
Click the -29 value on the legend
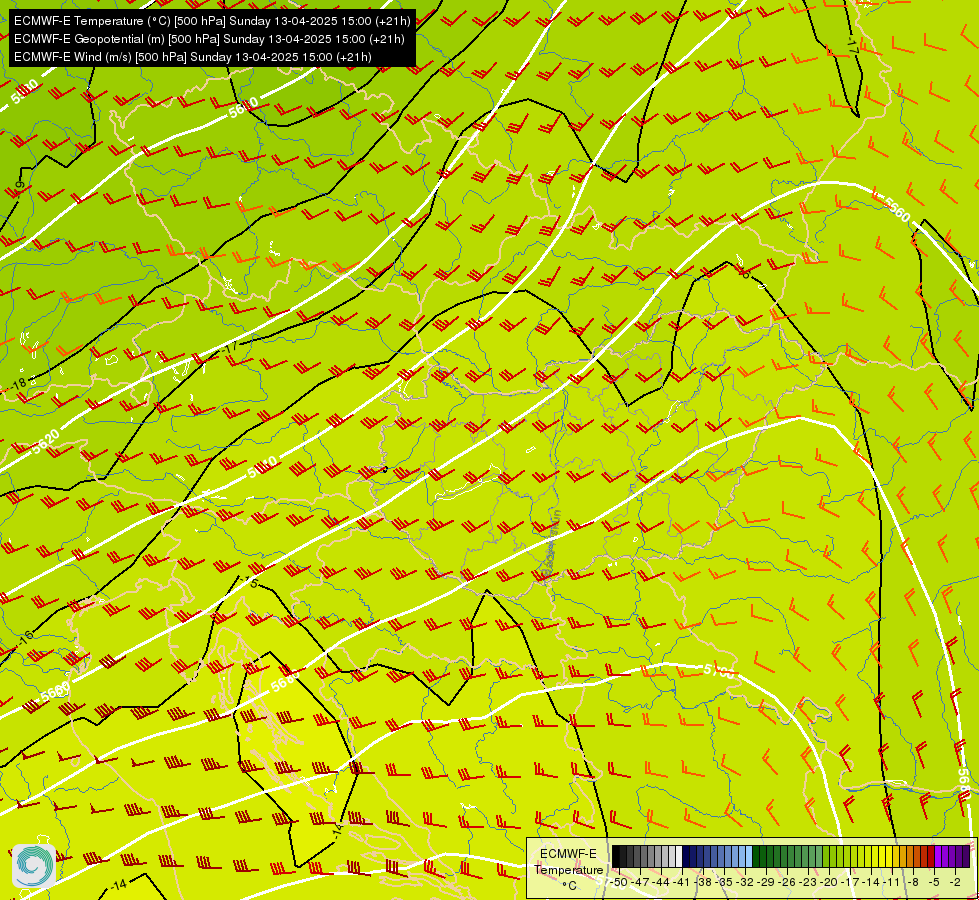(x=766, y=883)
